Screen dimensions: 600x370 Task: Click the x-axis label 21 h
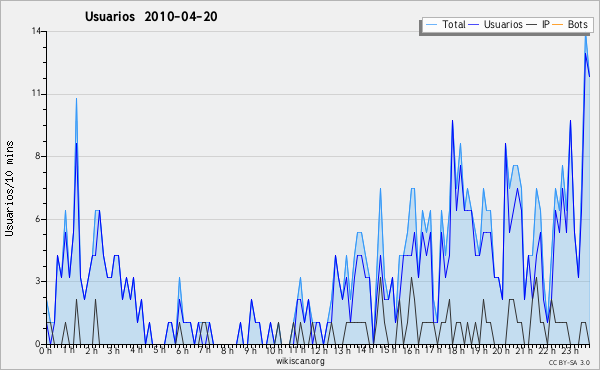pyautogui.click(x=524, y=350)
